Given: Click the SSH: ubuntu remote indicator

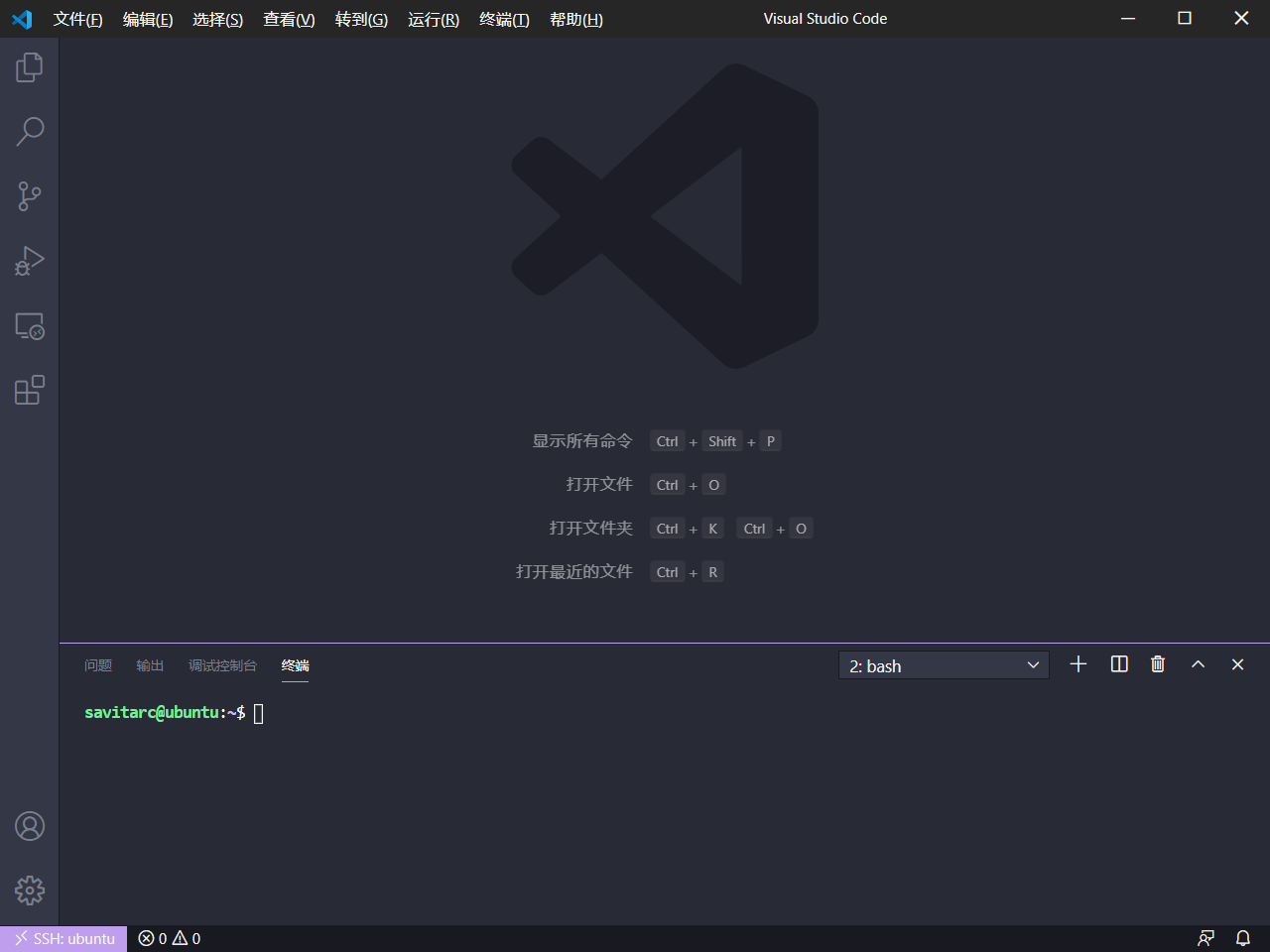Looking at the screenshot, I should pos(64,938).
